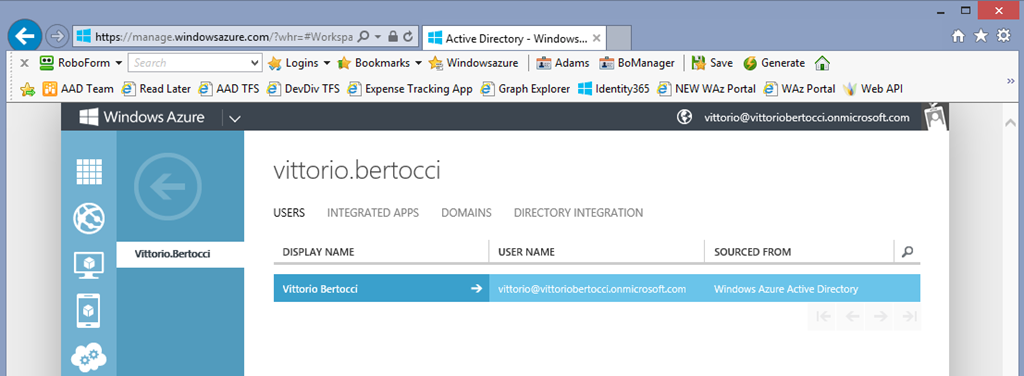
Task: Open the Read Later favorite
Action: (x=157, y=89)
